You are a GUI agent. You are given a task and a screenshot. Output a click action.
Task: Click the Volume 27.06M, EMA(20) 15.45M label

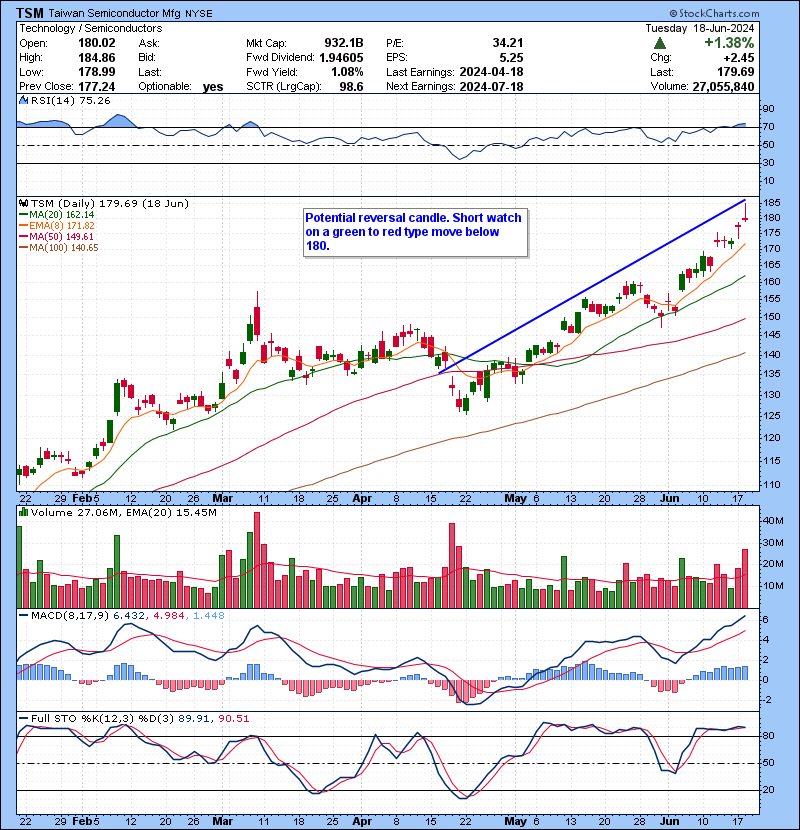pyautogui.click(x=123, y=512)
